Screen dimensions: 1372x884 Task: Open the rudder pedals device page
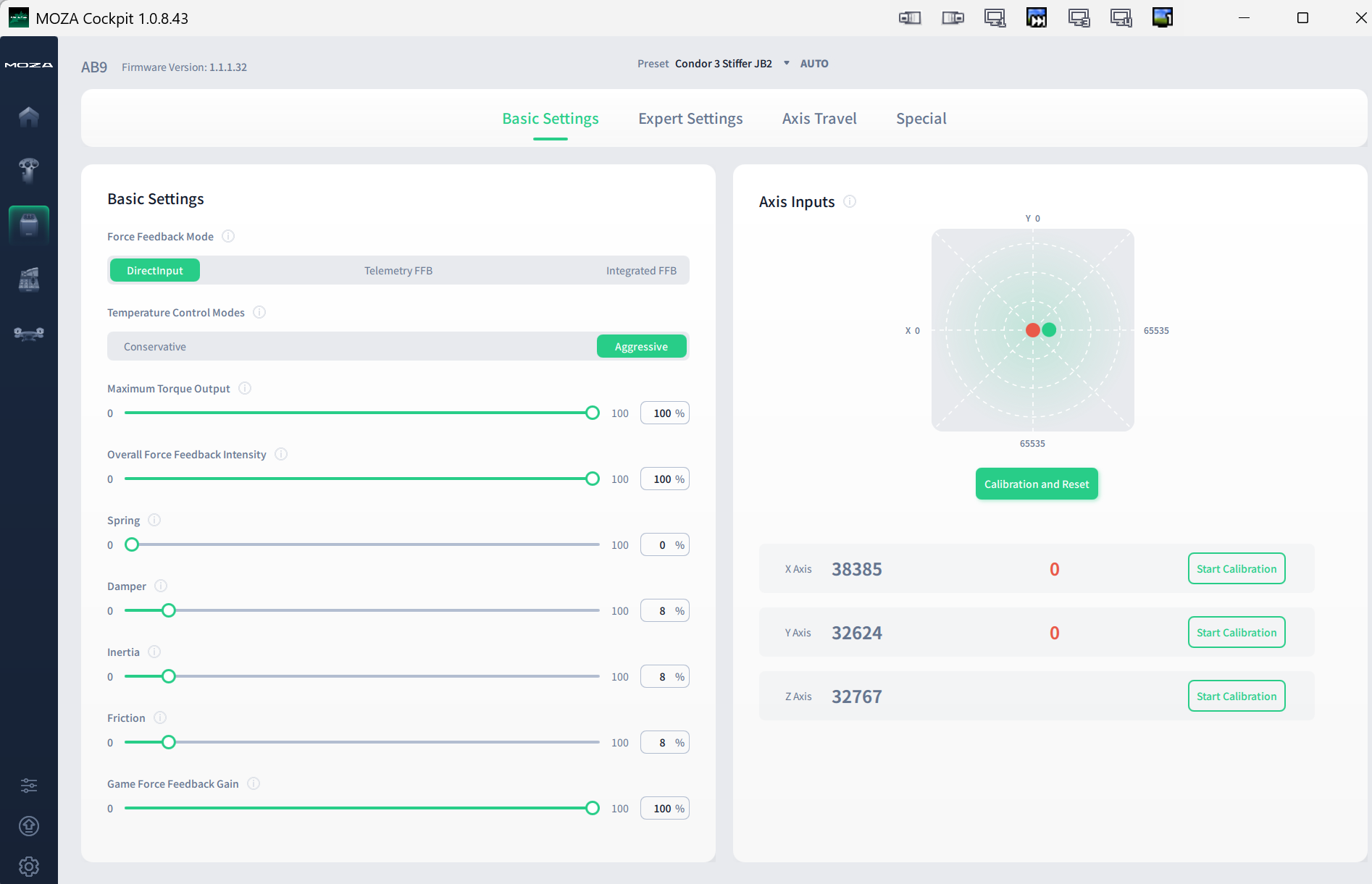point(29,333)
